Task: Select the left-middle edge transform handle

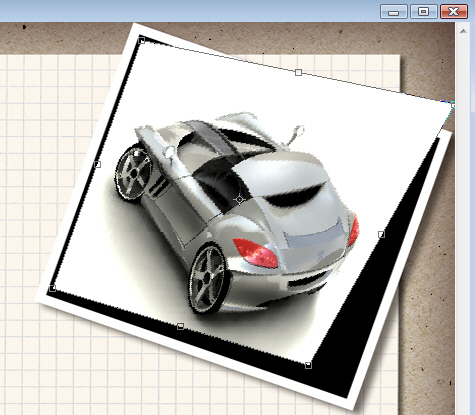Action: [x=97, y=164]
